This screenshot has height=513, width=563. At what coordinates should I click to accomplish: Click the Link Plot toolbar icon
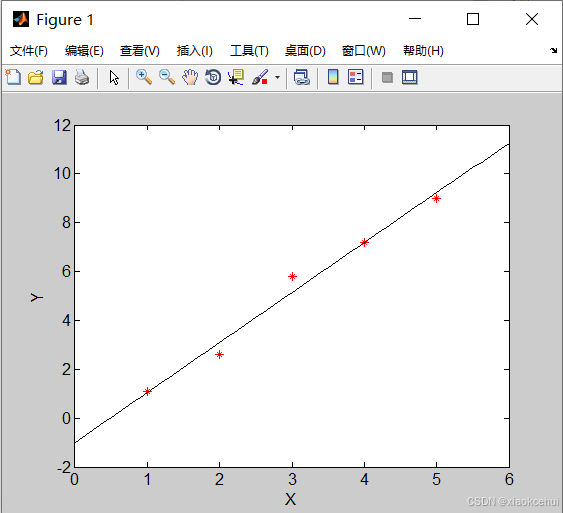(x=302, y=77)
